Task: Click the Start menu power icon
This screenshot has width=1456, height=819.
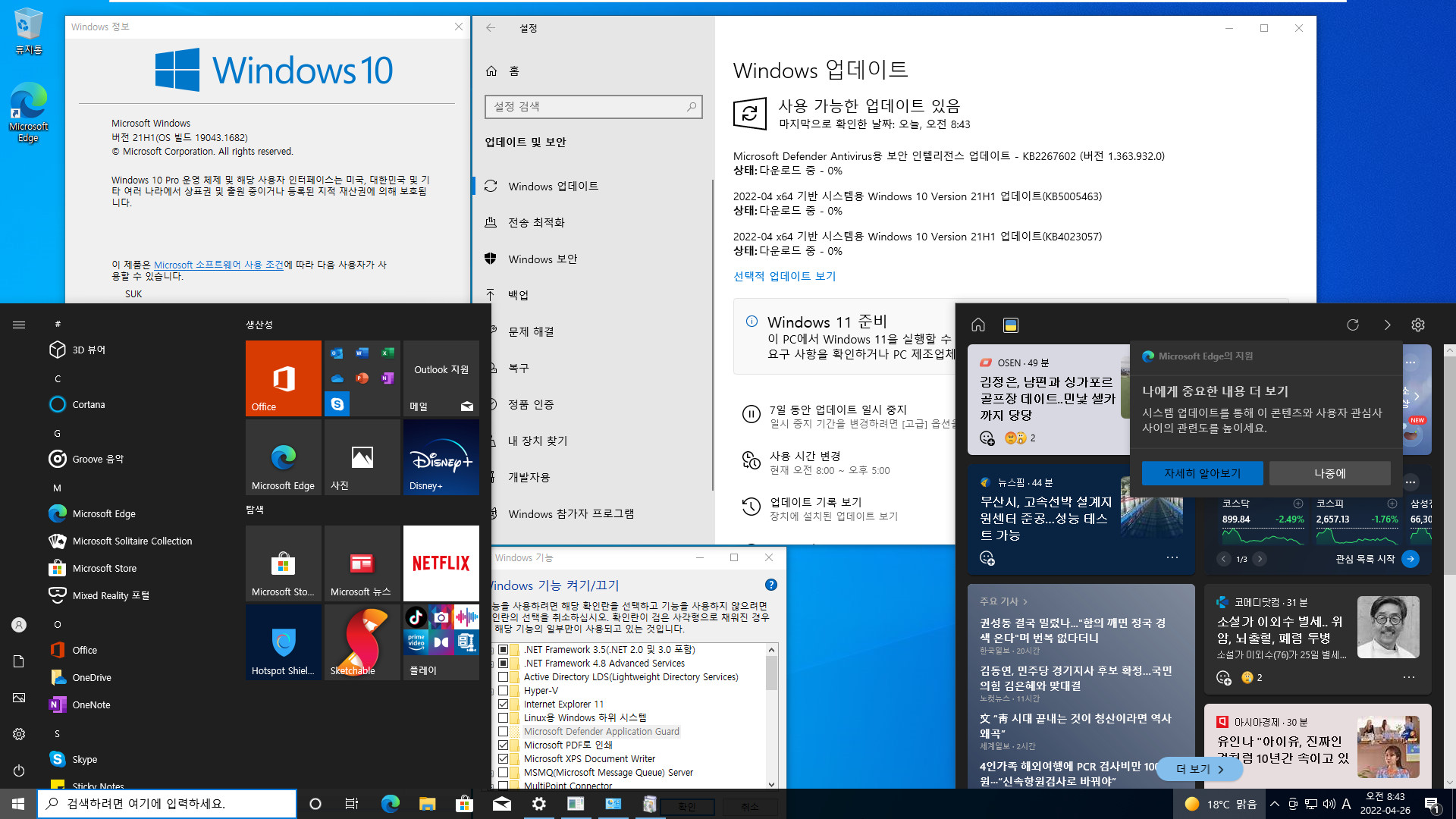Action: [19, 770]
